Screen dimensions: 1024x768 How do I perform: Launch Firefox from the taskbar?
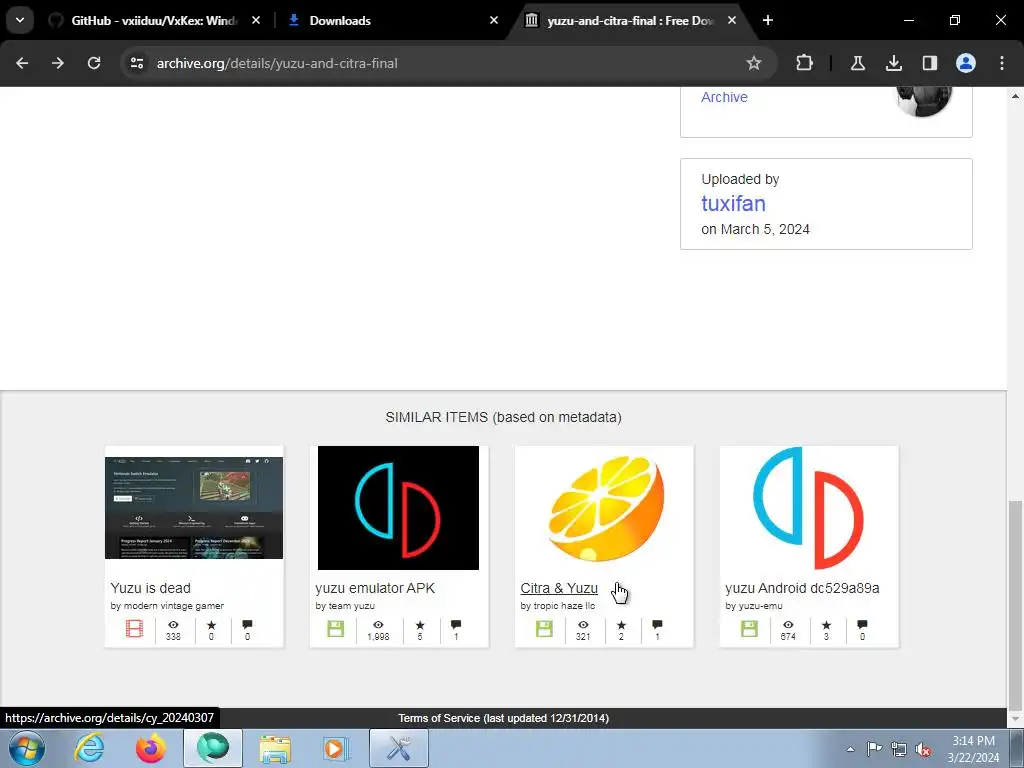(151, 748)
